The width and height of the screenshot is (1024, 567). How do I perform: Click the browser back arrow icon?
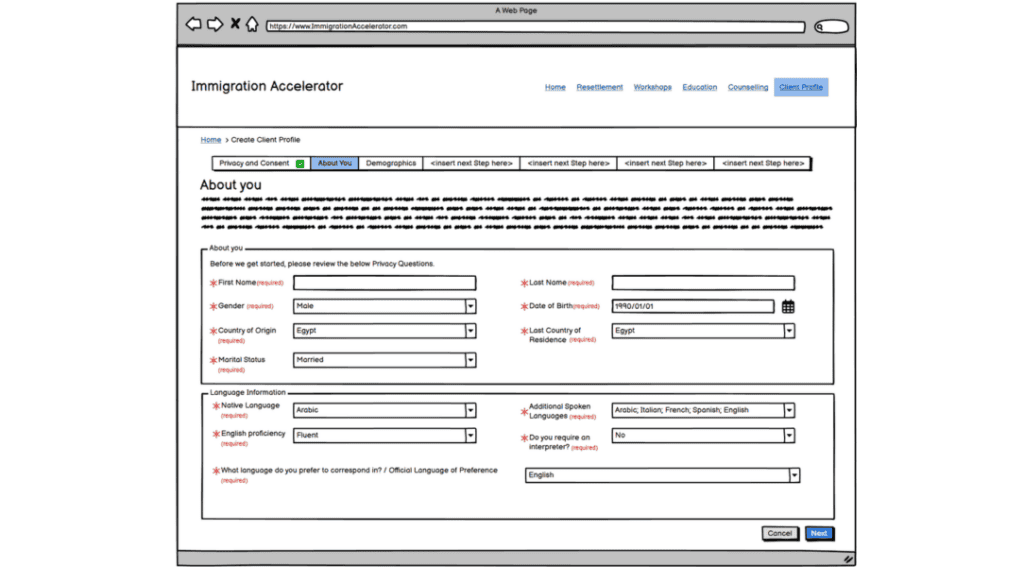tap(193, 25)
